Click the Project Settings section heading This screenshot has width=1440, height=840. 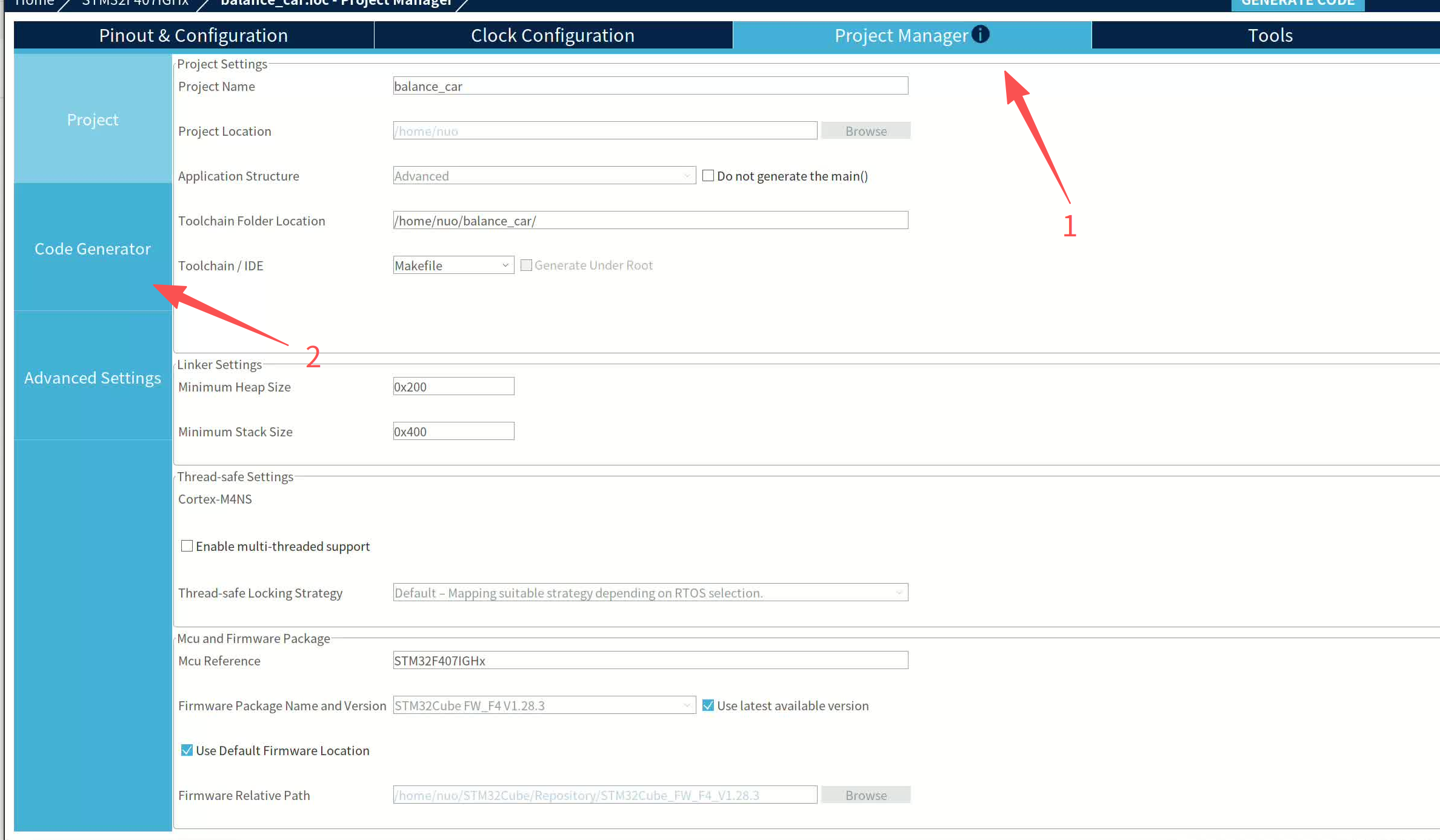click(x=222, y=64)
